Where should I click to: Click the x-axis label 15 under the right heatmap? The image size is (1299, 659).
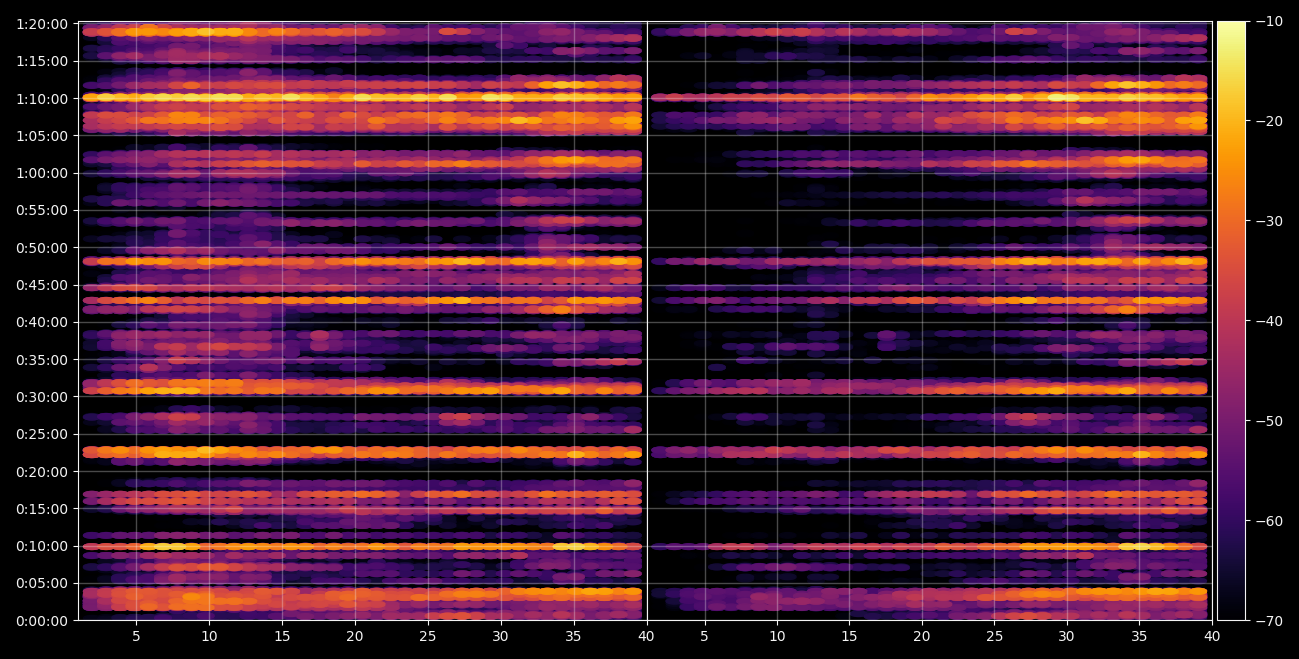pyautogui.click(x=849, y=636)
